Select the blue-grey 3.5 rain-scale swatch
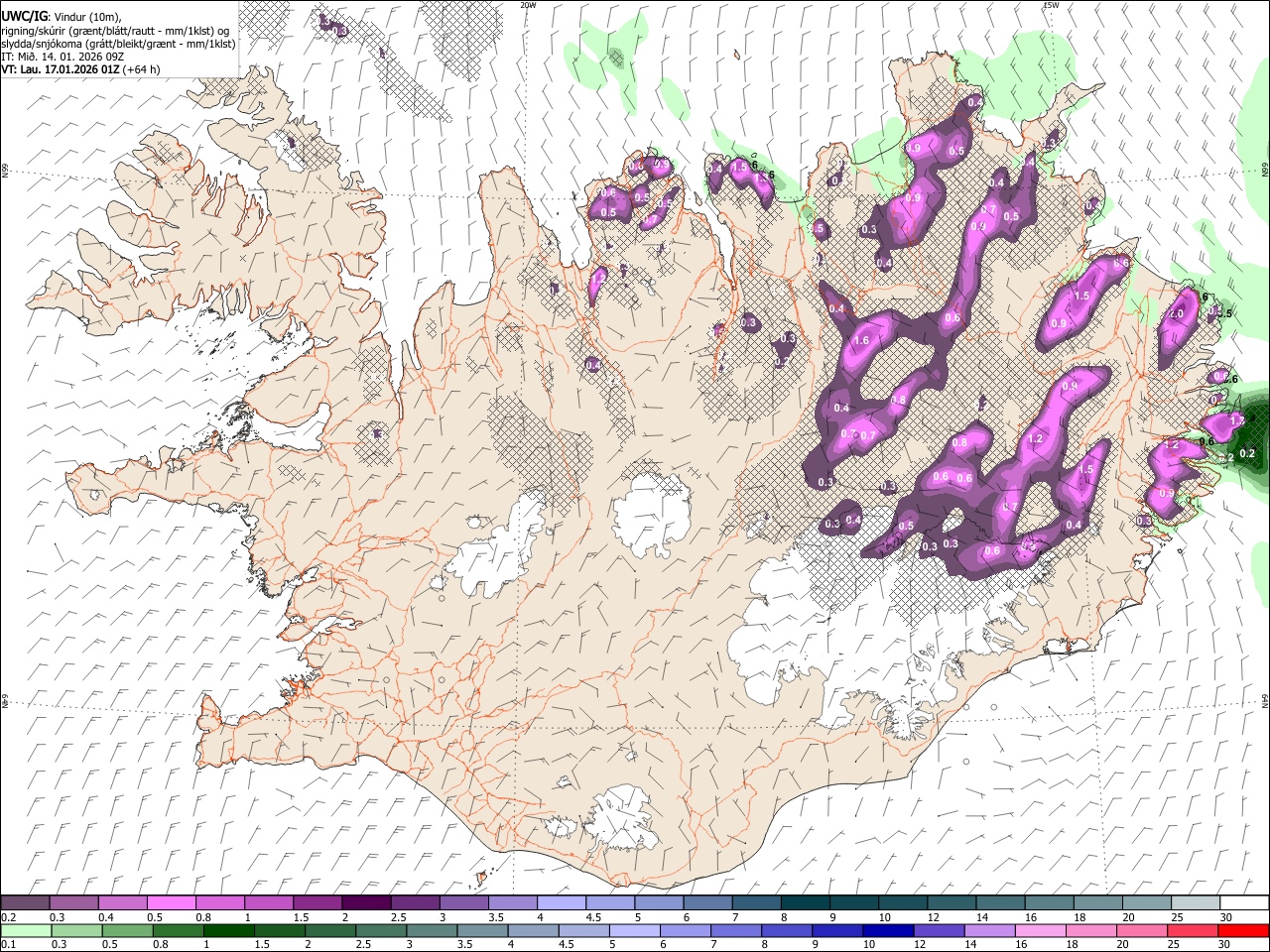Screen dimensions: 1270x952 pos(481,930)
